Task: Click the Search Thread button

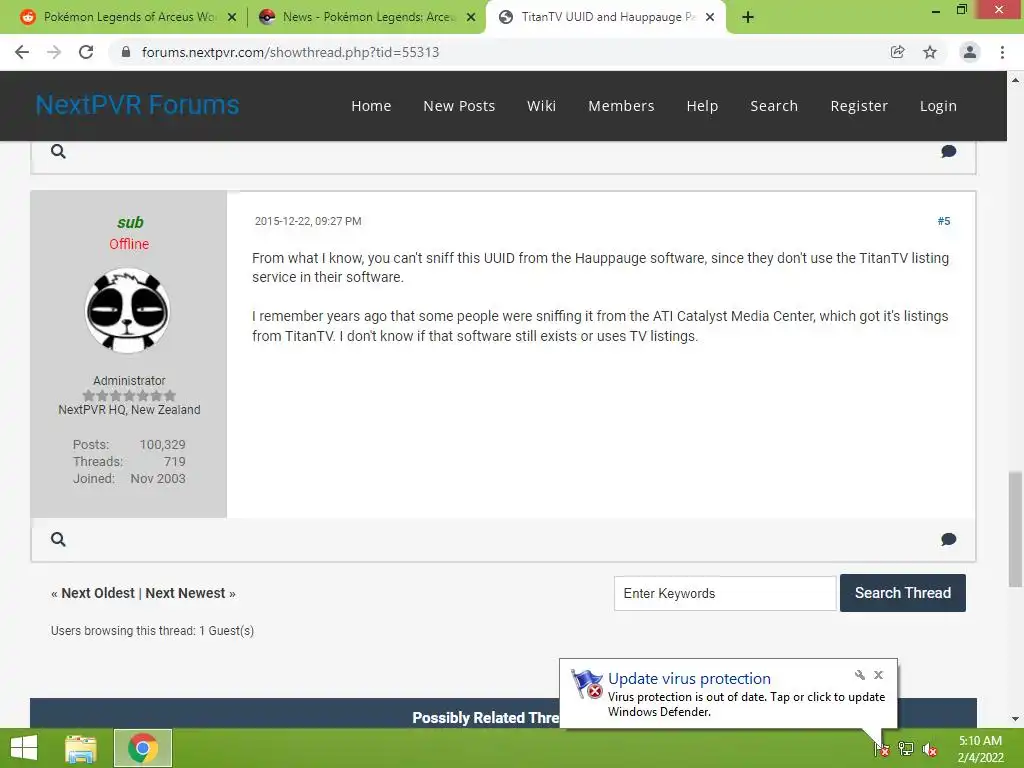Action: tap(903, 593)
